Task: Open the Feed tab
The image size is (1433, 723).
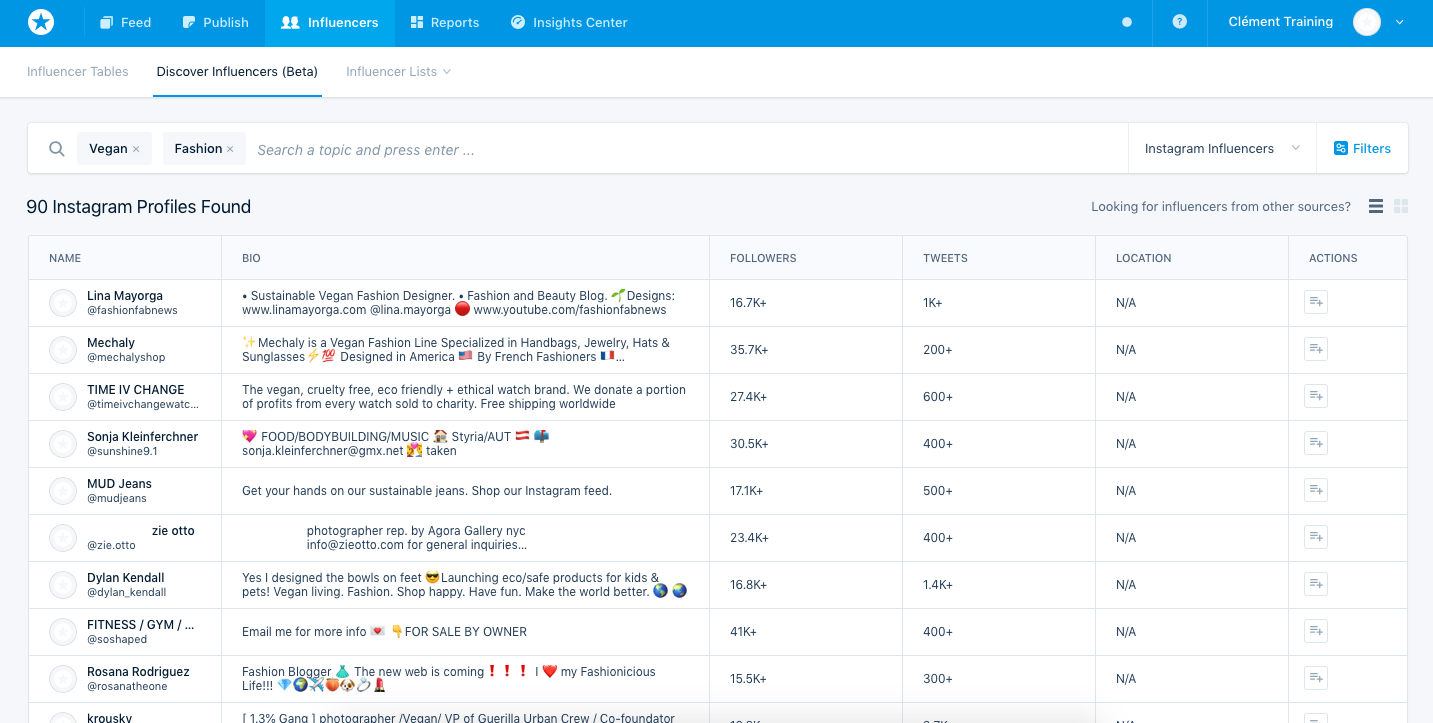Action: click(x=125, y=22)
